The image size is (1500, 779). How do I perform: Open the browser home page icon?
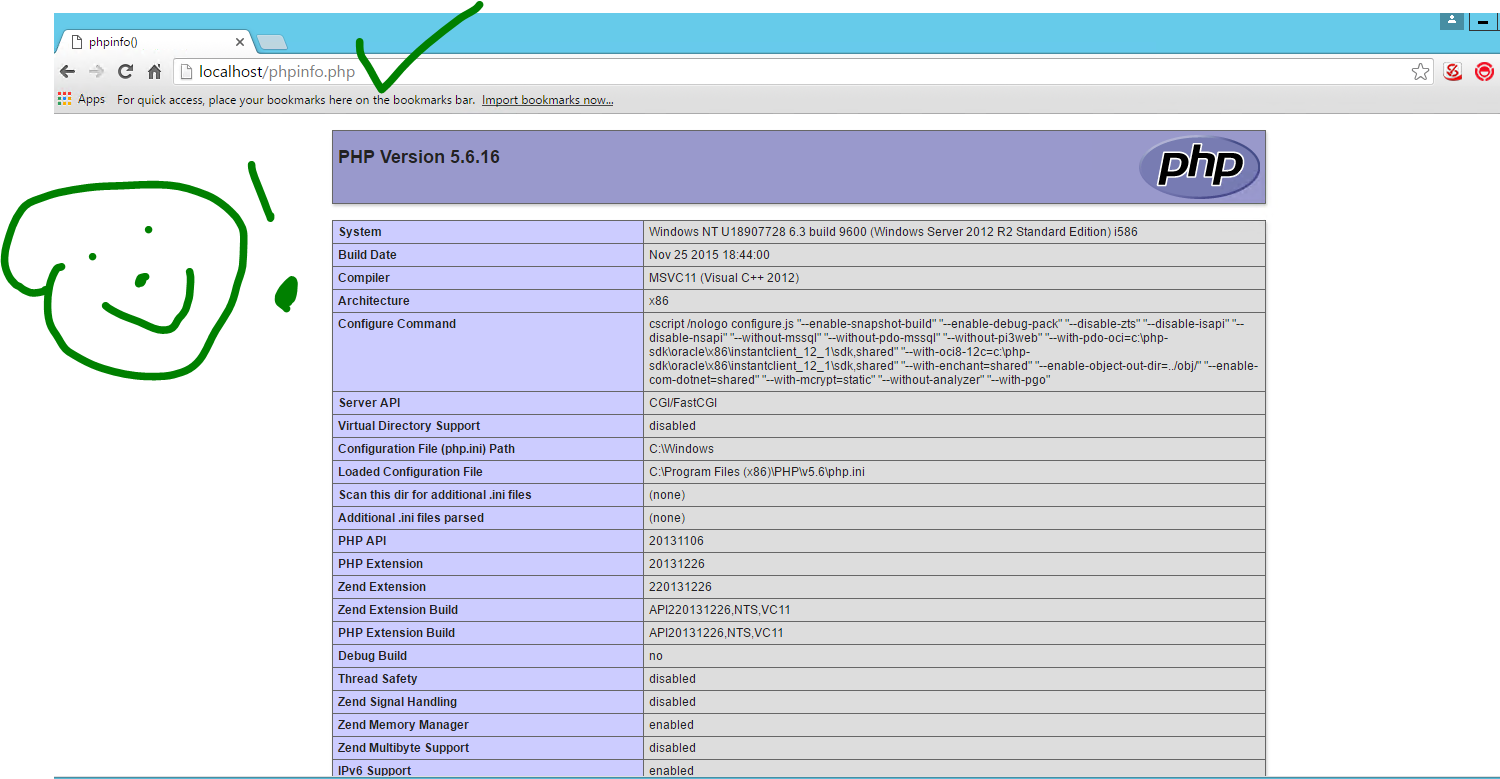(154, 71)
